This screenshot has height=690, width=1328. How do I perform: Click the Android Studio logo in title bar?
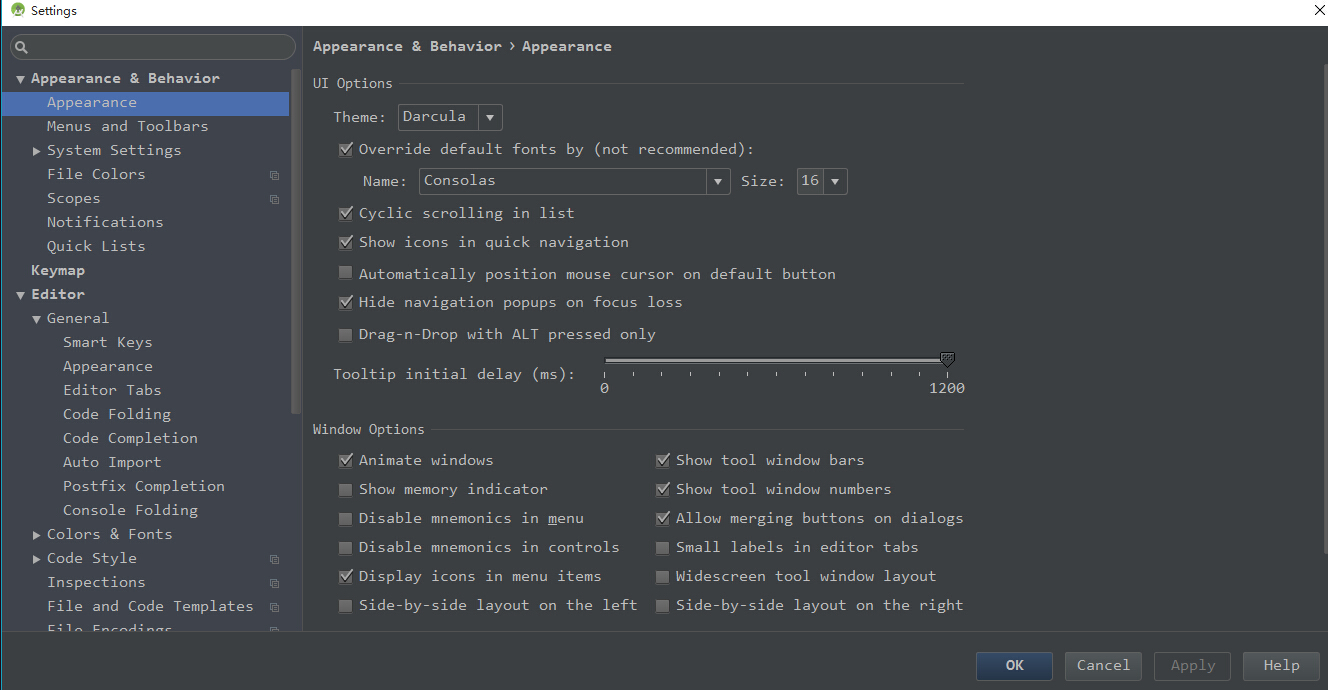tap(17, 10)
